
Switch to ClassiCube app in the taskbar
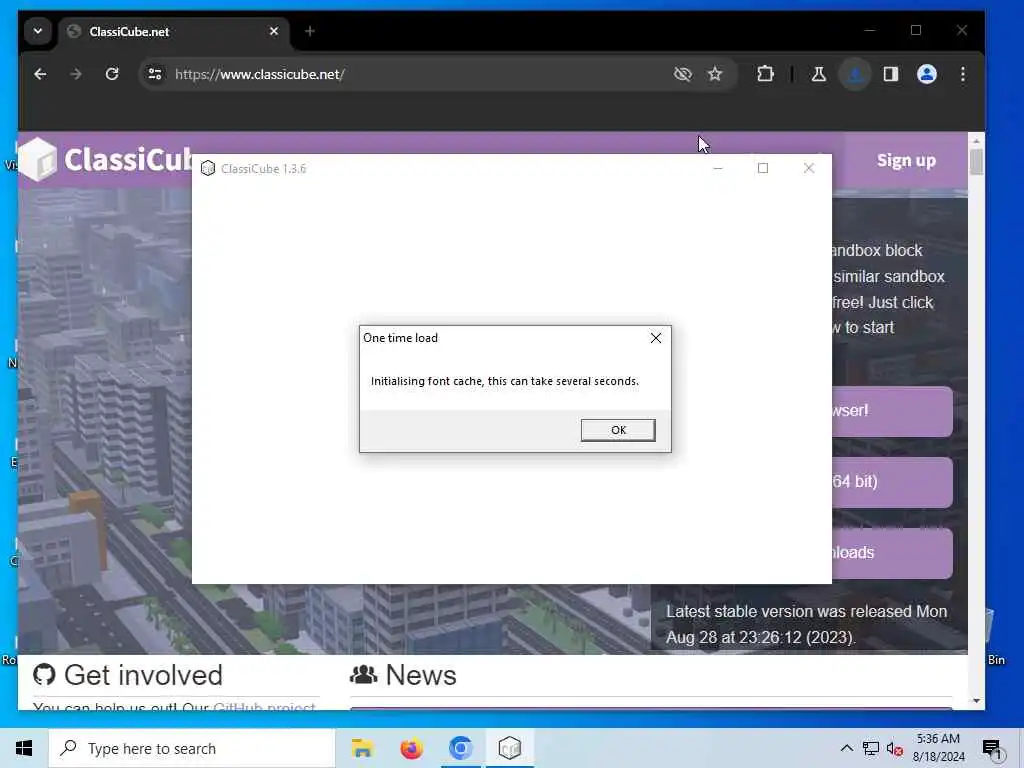509,748
